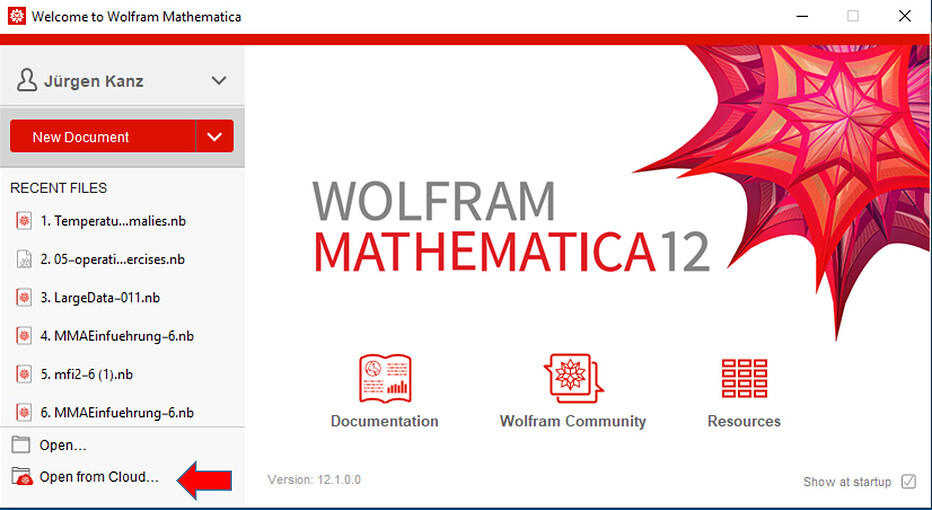Click Open from Cloud... link

click(x=99, y=477)
